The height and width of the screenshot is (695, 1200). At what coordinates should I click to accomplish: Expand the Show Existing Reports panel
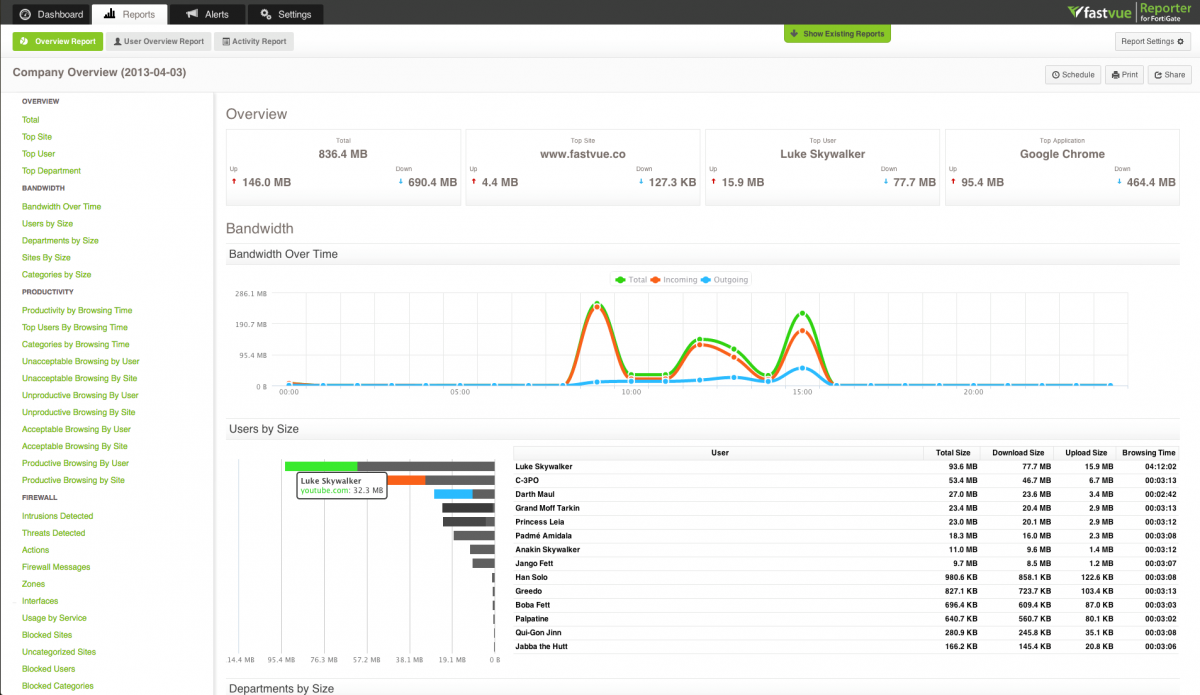click(x=837, y=34)
